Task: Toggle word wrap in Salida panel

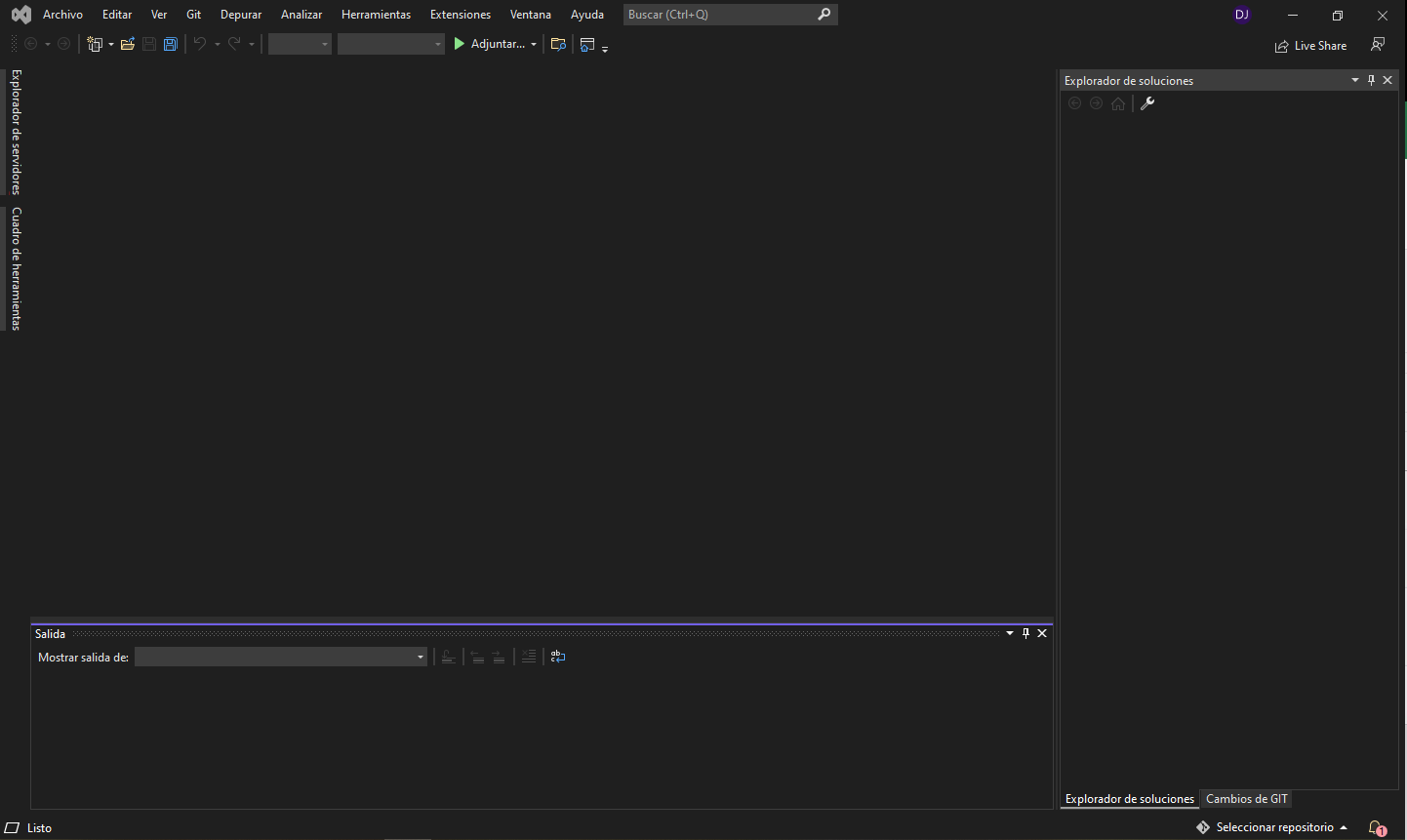Action: 558,657
